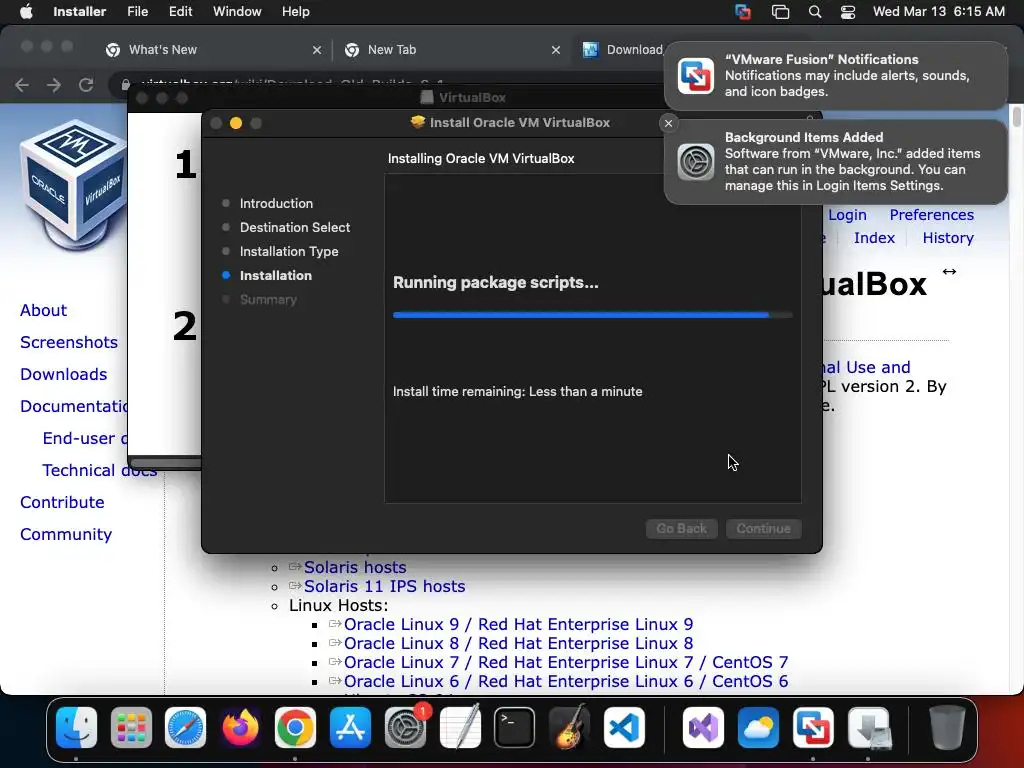Open Google Chrome in the Dock
1024x768 pixels.
[x=295, y=728]
